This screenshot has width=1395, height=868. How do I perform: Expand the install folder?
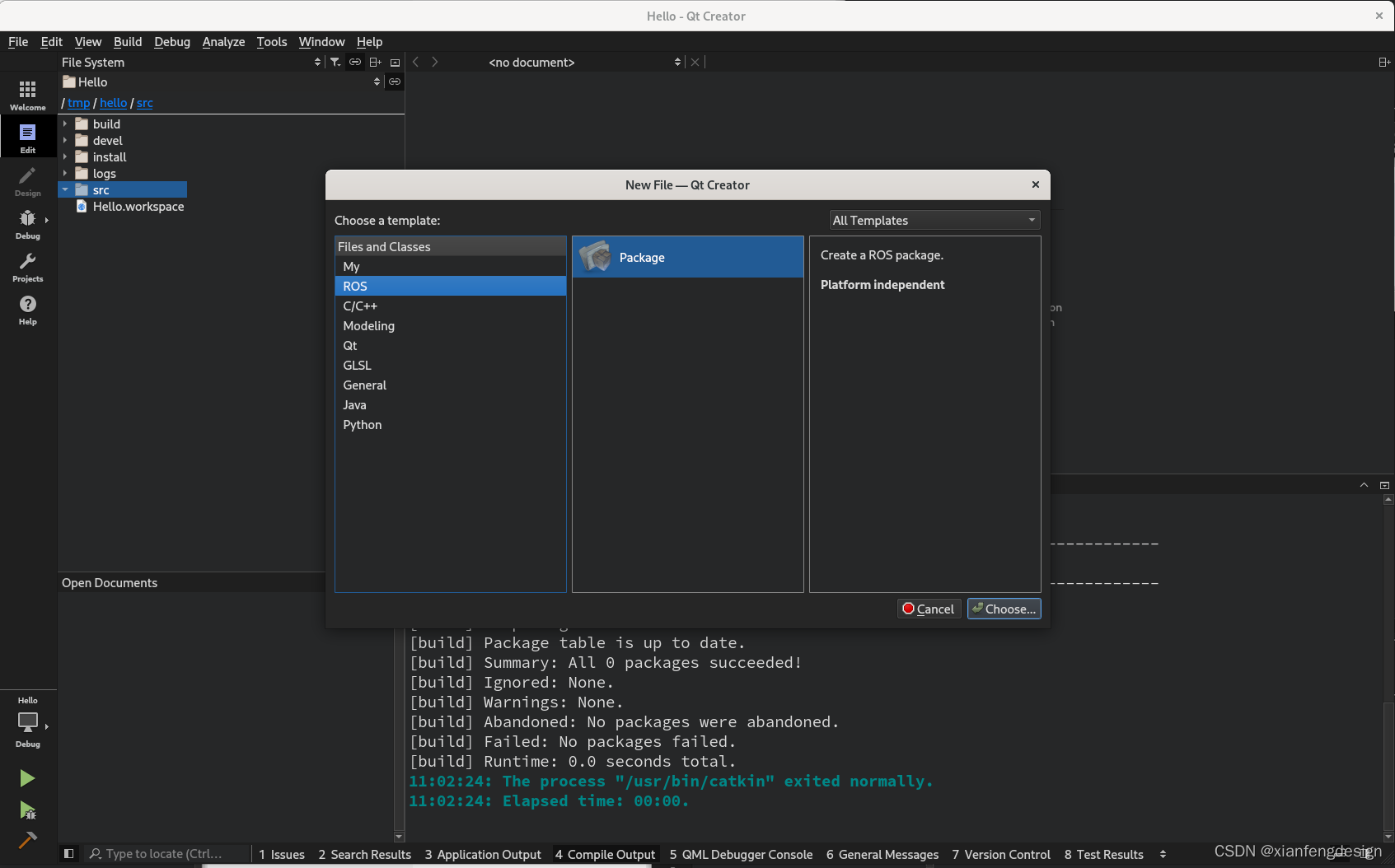[x=65, y=156]
